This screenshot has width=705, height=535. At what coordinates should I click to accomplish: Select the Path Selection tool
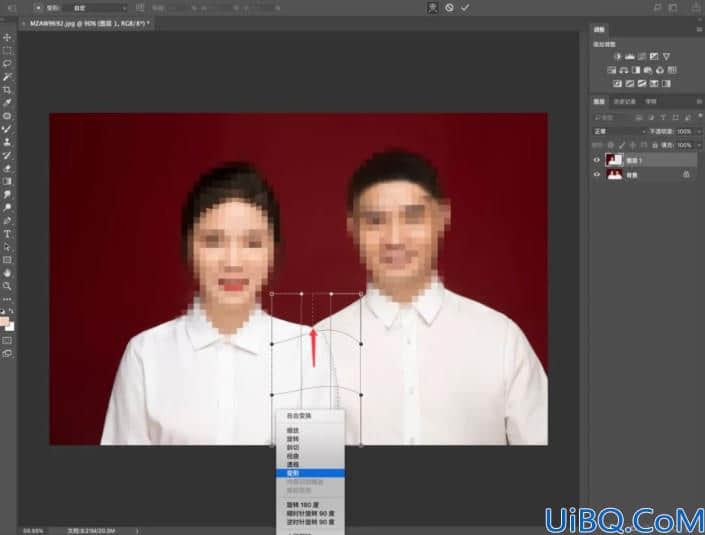pos(7,247)
